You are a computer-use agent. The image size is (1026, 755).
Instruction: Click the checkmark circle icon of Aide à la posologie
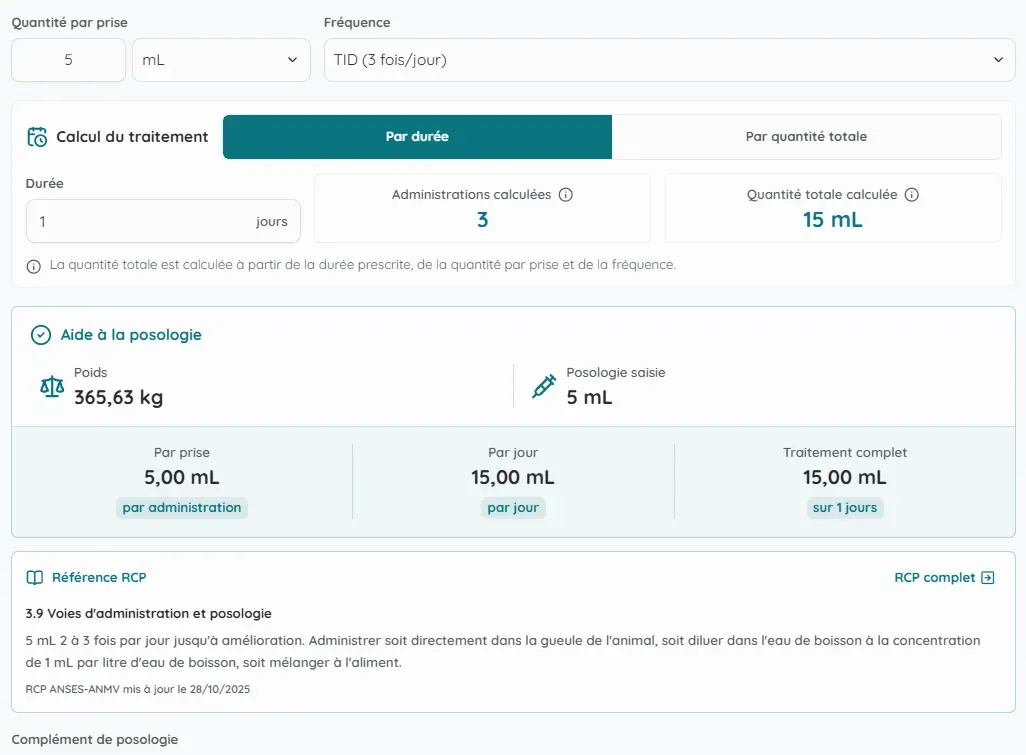click(41, 335)
